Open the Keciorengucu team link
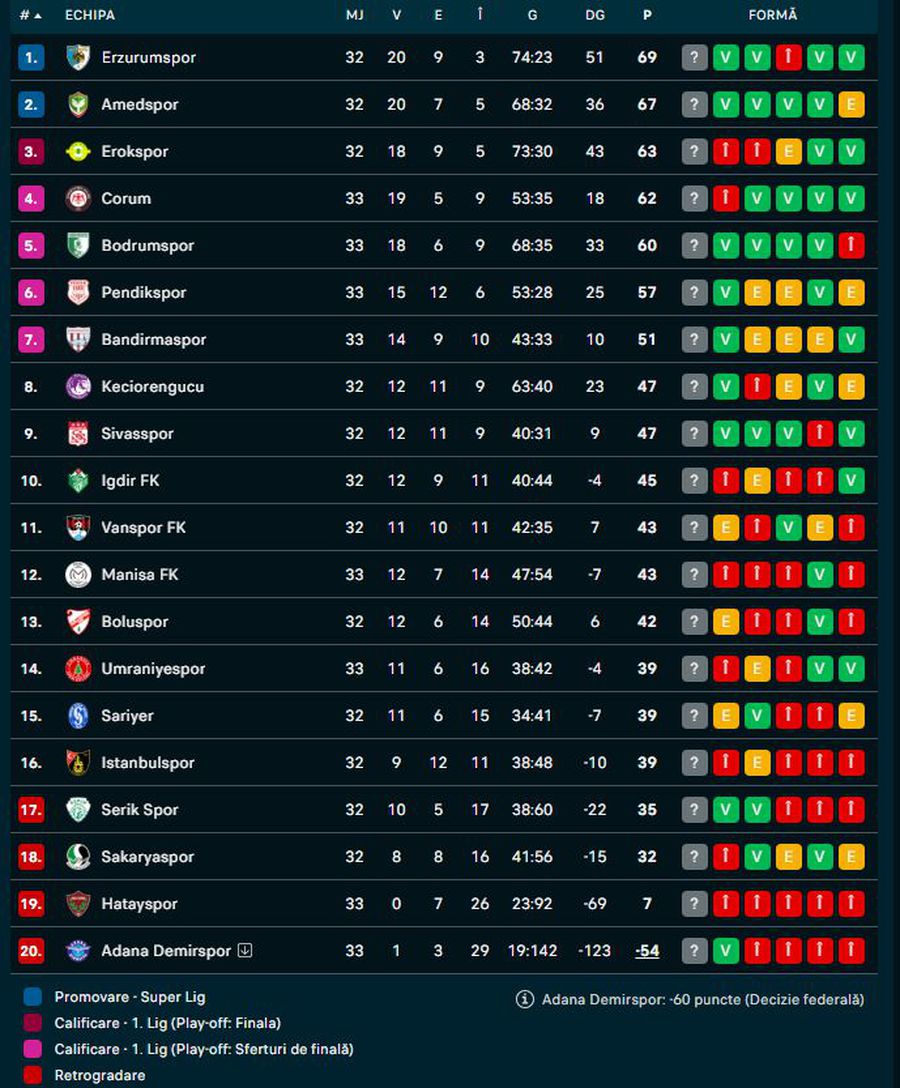The width and height of the screenshot is (900, 1088). click(152, 387)
